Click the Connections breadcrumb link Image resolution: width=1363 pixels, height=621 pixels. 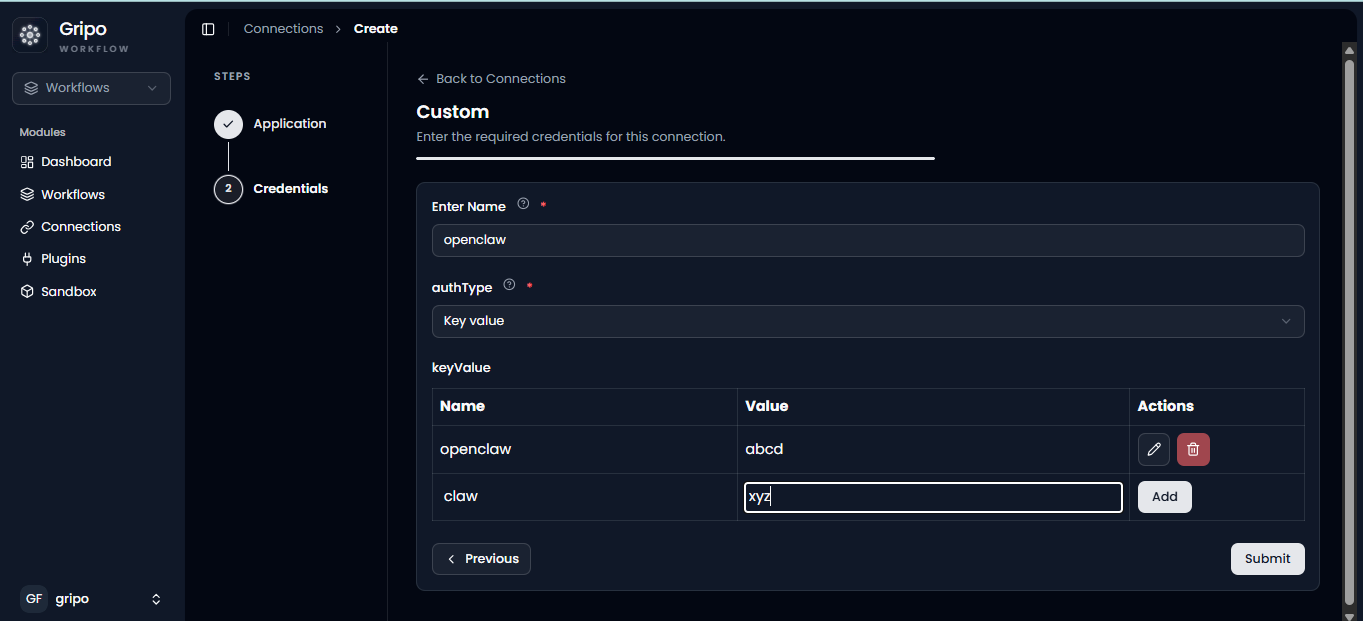(x=283, y=29)
